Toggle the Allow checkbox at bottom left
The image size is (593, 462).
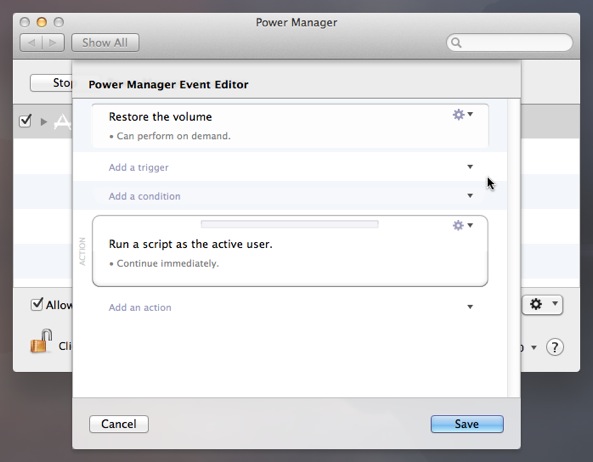pyautogui.click(x=37, y=304)
